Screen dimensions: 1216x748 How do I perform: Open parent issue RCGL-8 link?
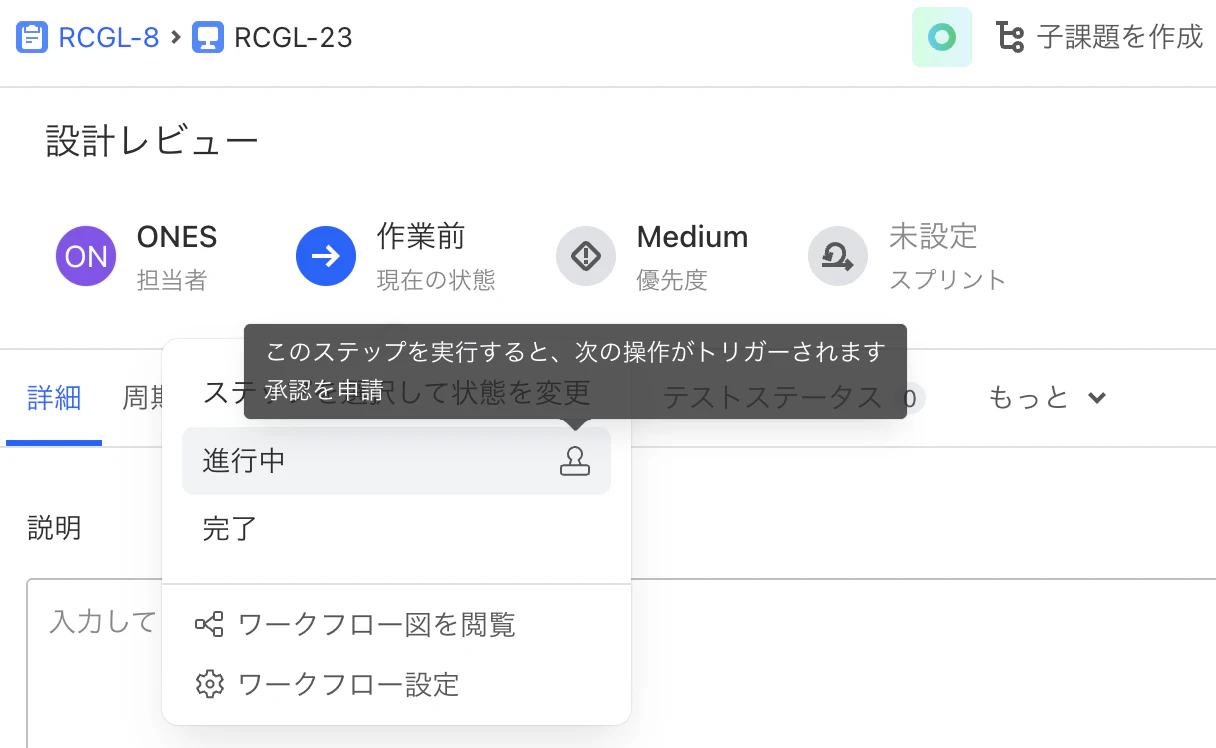[109, 38]
